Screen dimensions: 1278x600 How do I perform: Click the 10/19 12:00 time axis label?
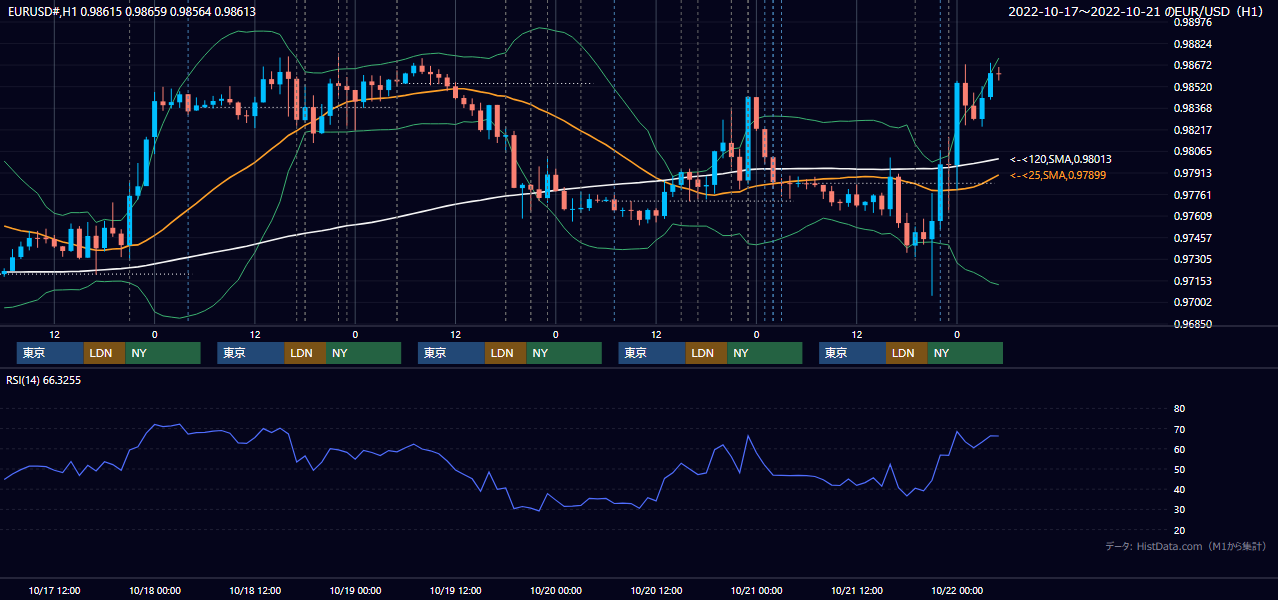tap(455, 590)
